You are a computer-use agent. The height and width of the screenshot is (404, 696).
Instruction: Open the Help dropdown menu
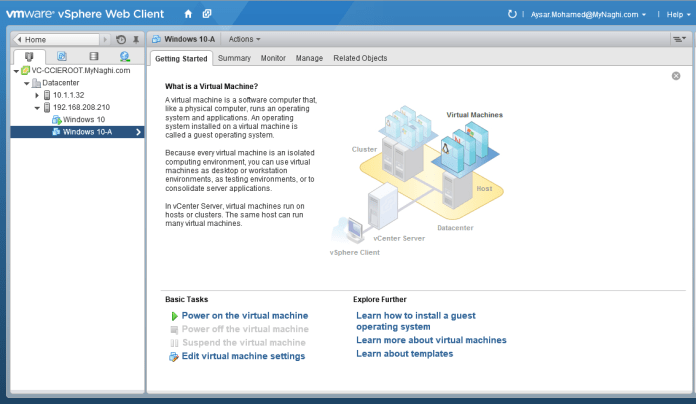(x=672, y=15)
